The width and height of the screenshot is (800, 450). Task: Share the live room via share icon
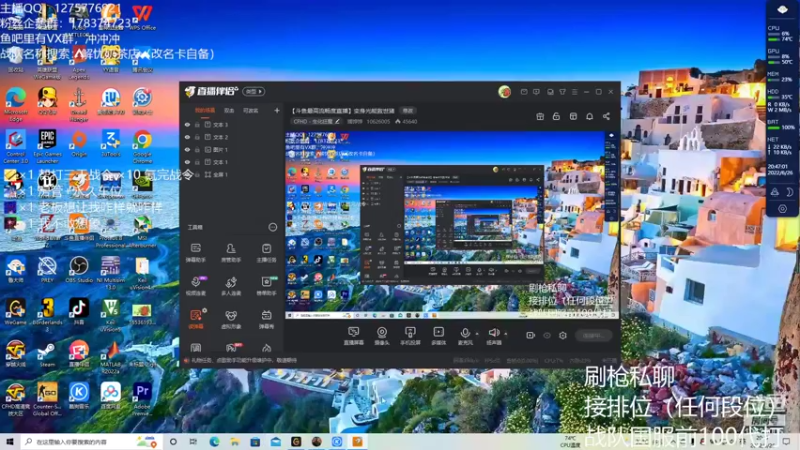[x=606, y=116]
